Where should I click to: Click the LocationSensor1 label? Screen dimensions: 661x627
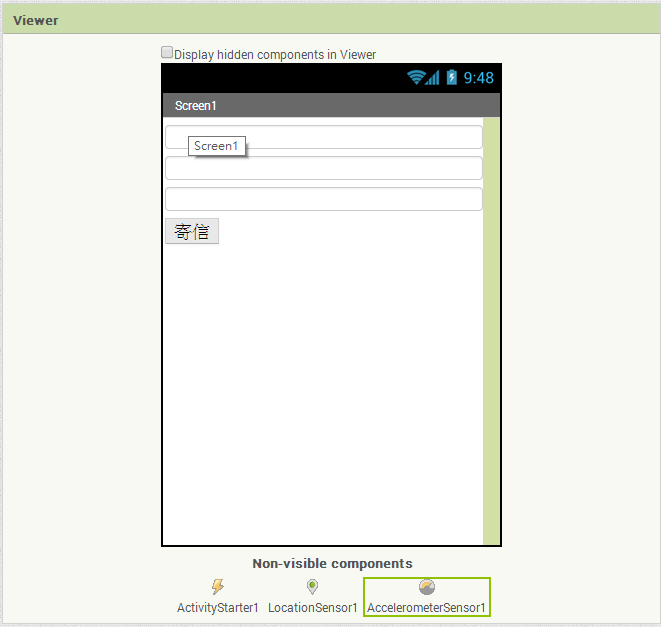(x=312, y=608)
